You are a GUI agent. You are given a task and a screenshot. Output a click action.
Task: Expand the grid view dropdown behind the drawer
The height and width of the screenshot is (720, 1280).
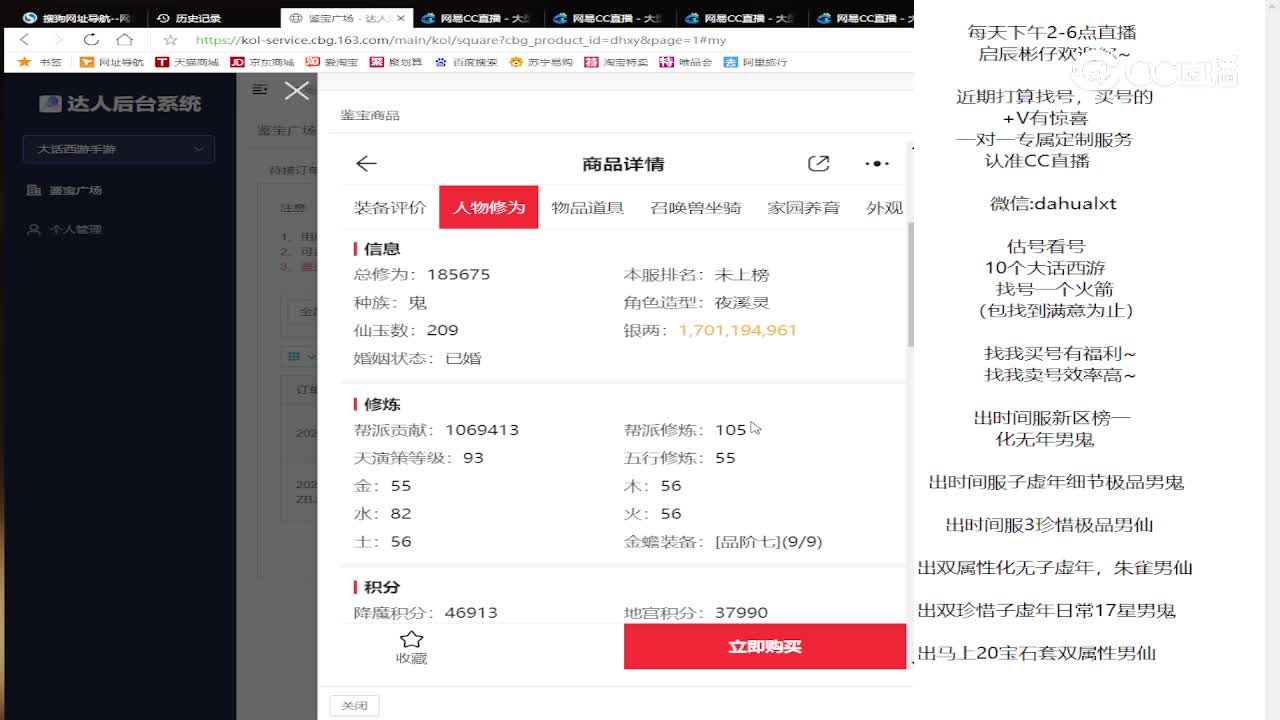point(301,356)
